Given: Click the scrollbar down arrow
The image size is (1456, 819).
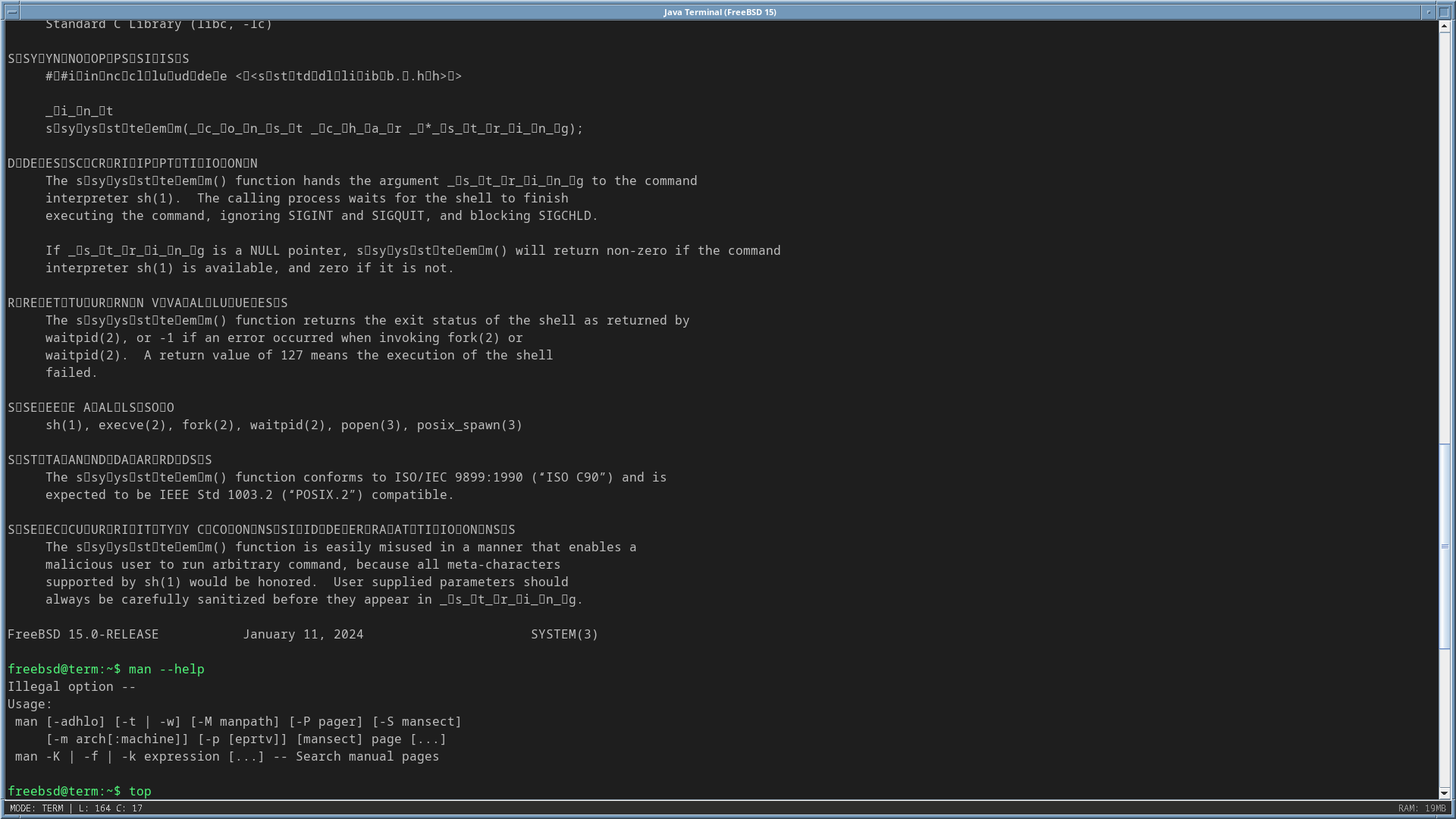Looking at the screenshot, I should pyautogui.click(x=1445, y=792).
